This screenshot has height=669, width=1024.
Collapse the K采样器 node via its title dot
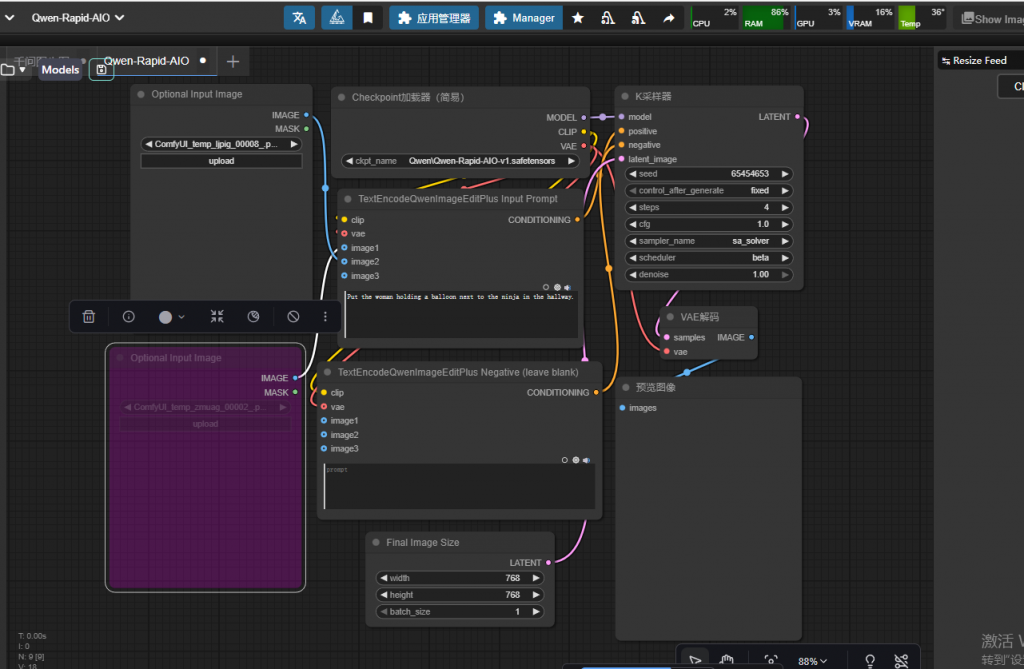pos(624,97)
